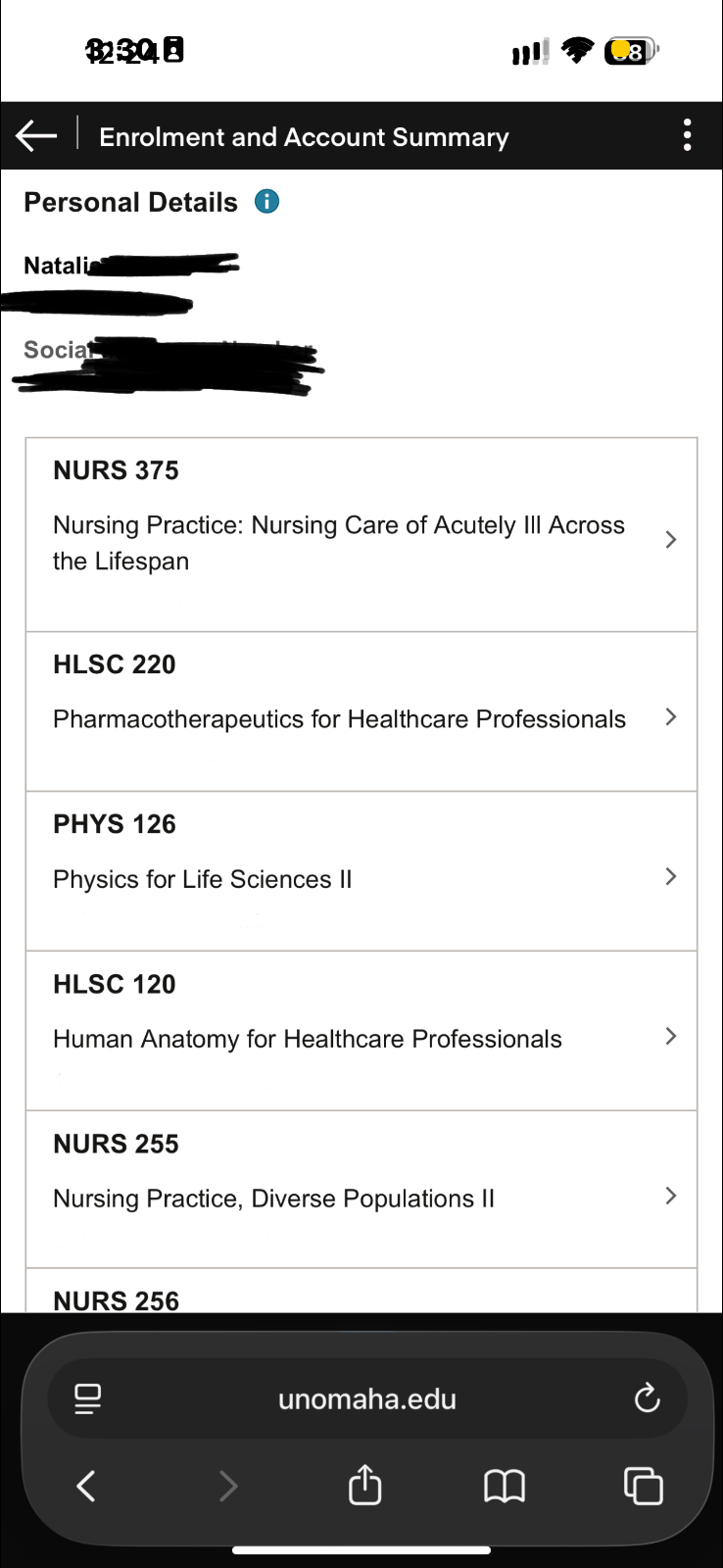The image size is (723, 1568).
Task: Open page reader settings icon
Action: (x=87, y=1398)
